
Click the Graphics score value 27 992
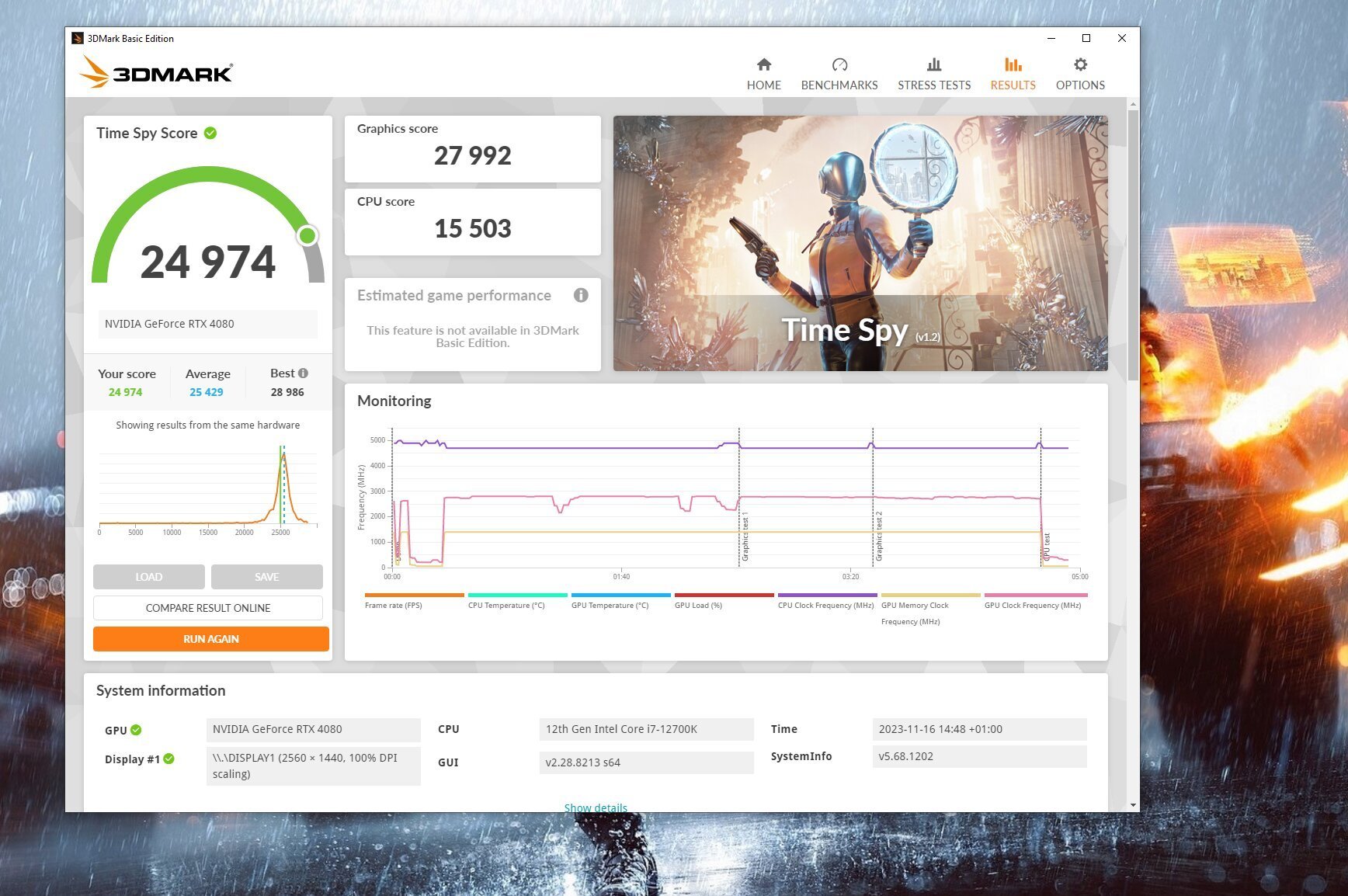pos(472,155)
